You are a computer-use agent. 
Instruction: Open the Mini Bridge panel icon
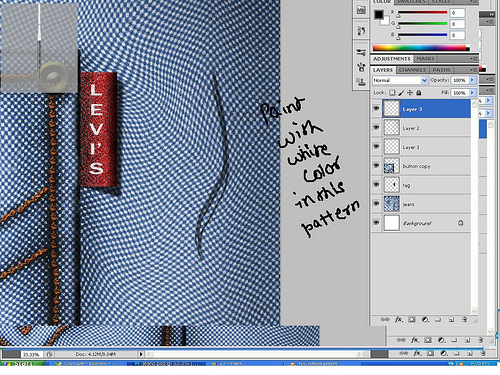(361, 10)
